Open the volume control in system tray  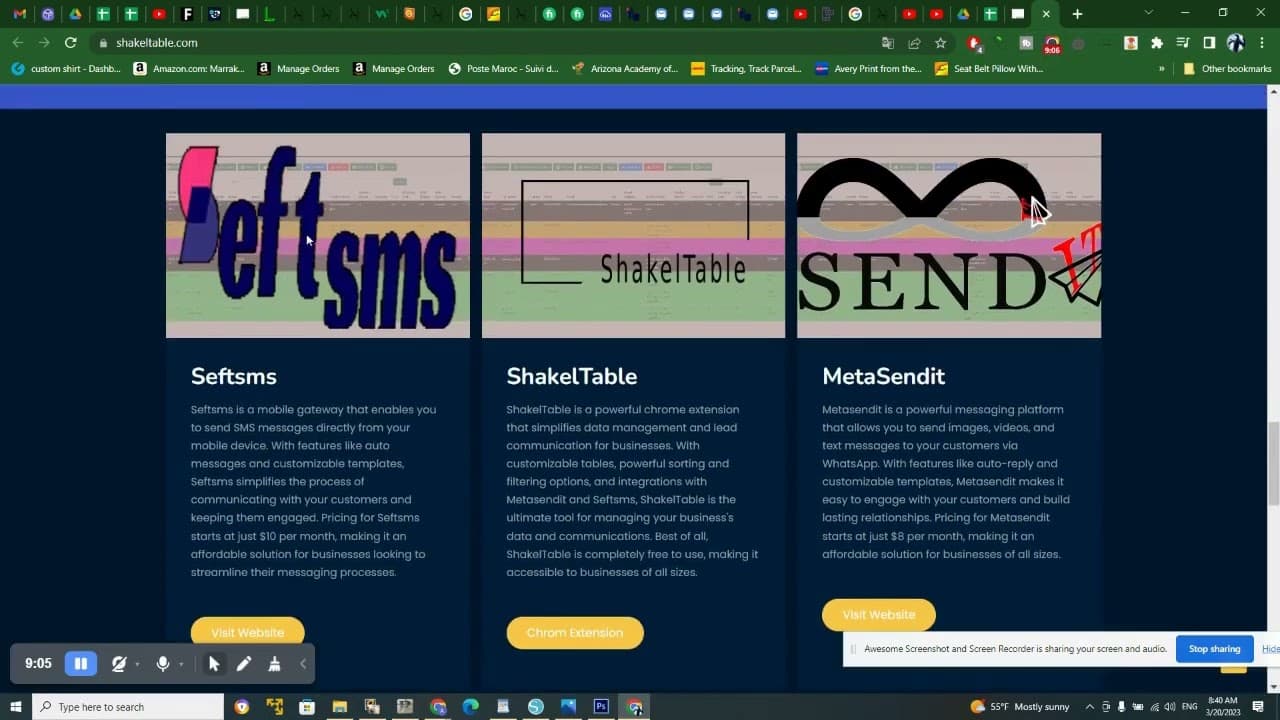tap(1170, 707)
